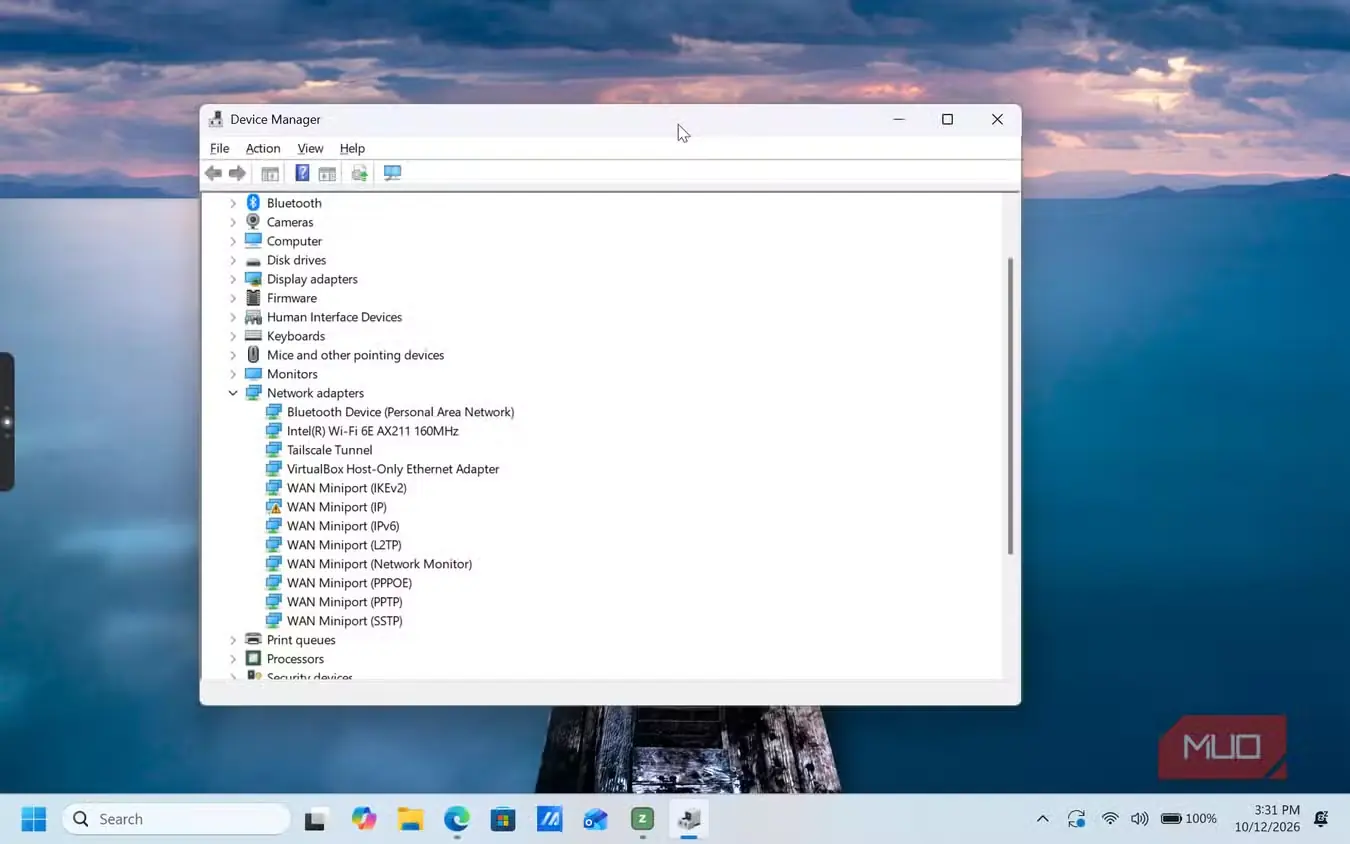Scan for hardware changes using the monitor icon
1350x844 pixels.
(392, 173)
